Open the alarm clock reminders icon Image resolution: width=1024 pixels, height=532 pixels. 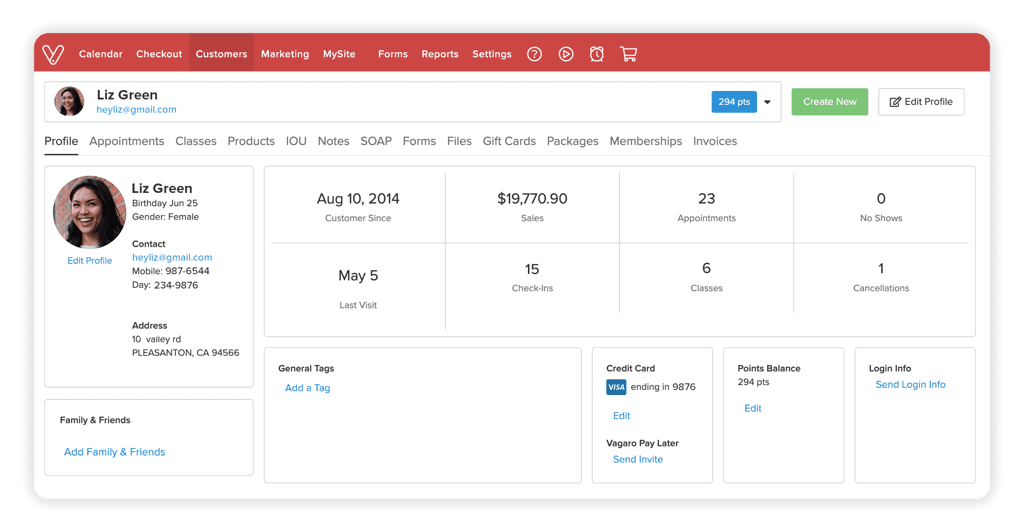597,54
